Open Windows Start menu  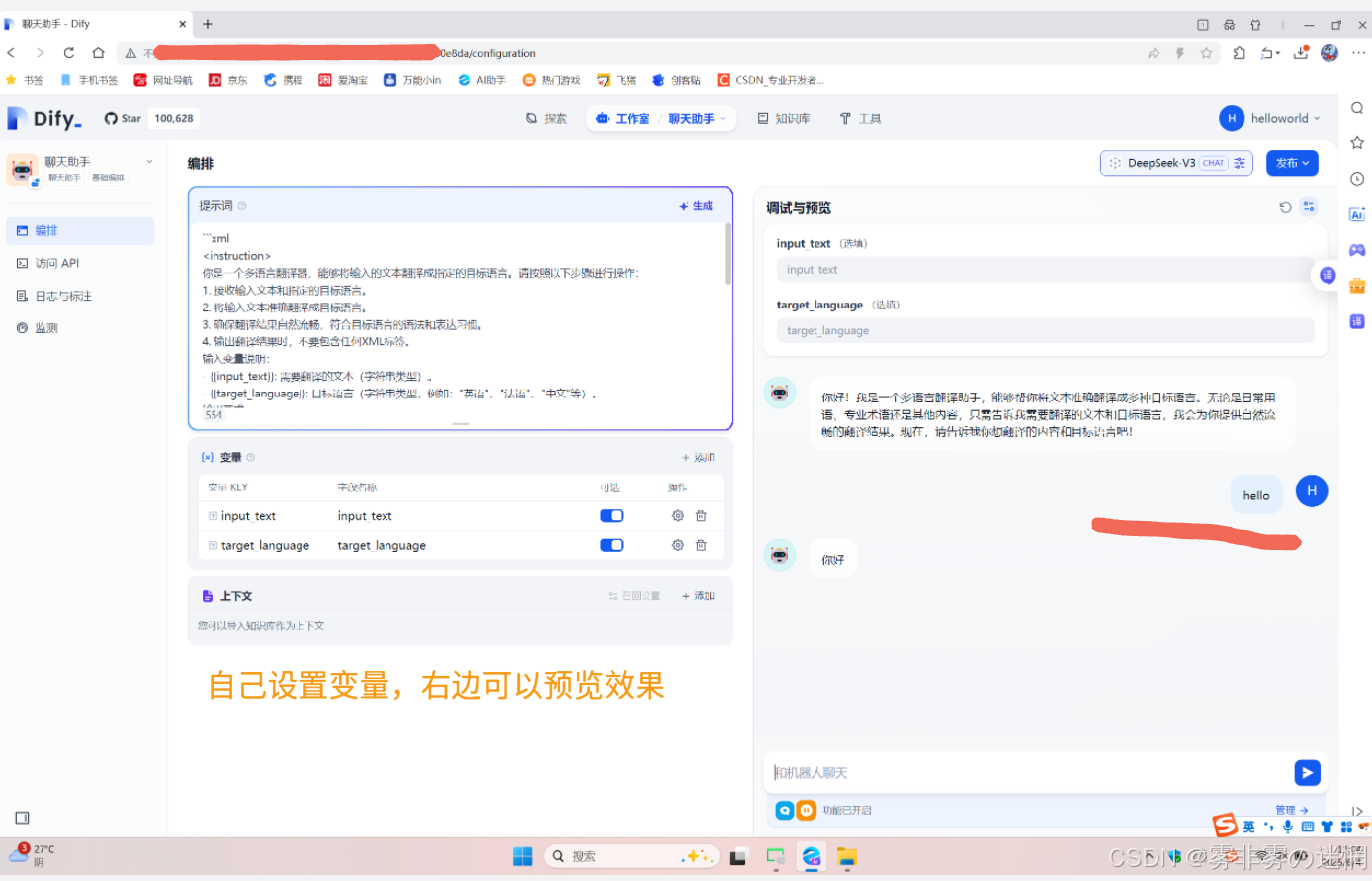click(x=523, y=857)
